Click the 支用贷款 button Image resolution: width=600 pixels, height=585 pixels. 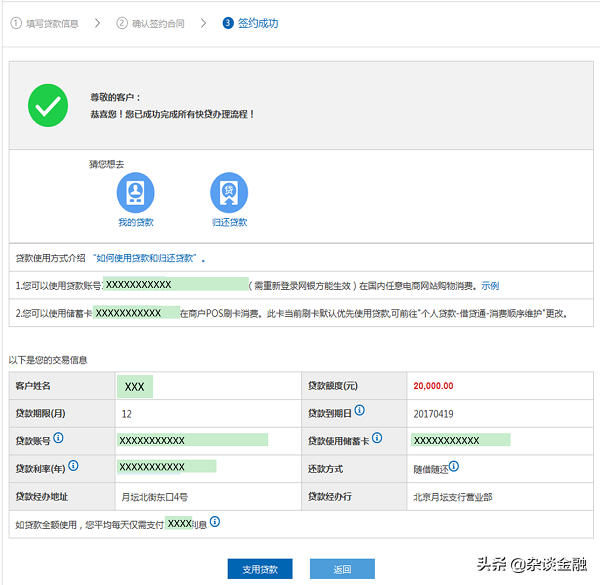click(260, 569)
